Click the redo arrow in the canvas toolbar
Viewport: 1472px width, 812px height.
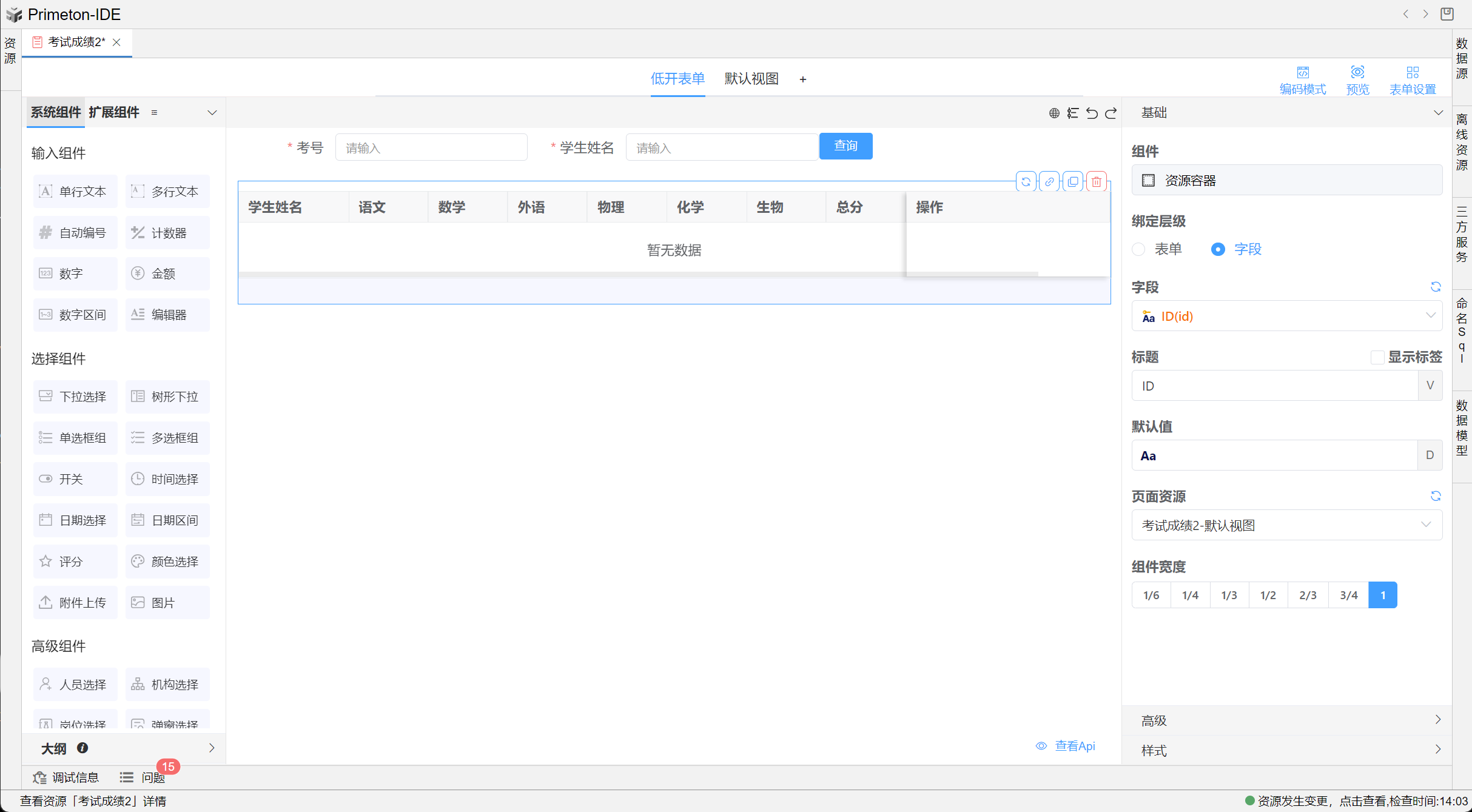[x=1111, y=113]
